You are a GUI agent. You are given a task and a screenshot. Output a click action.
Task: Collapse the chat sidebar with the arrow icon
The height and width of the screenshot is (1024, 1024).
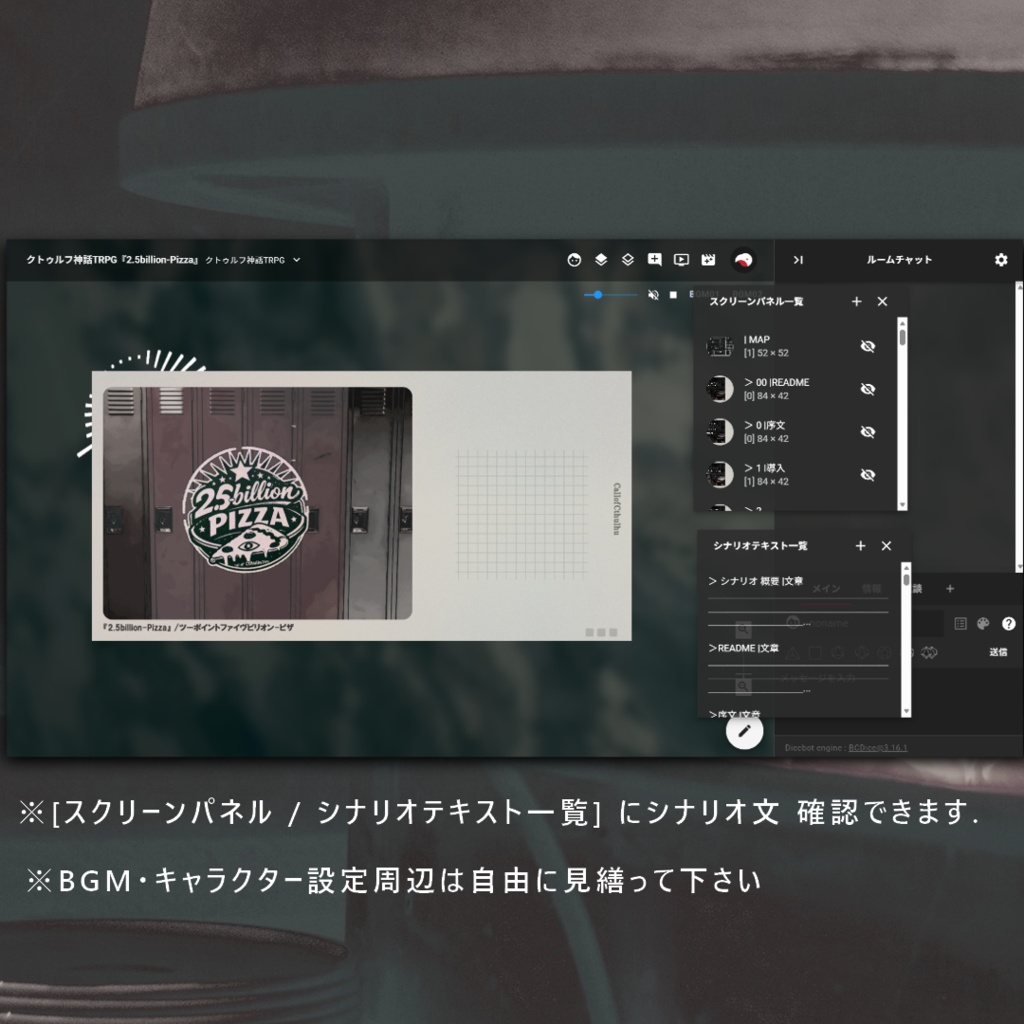coord(798,260)
